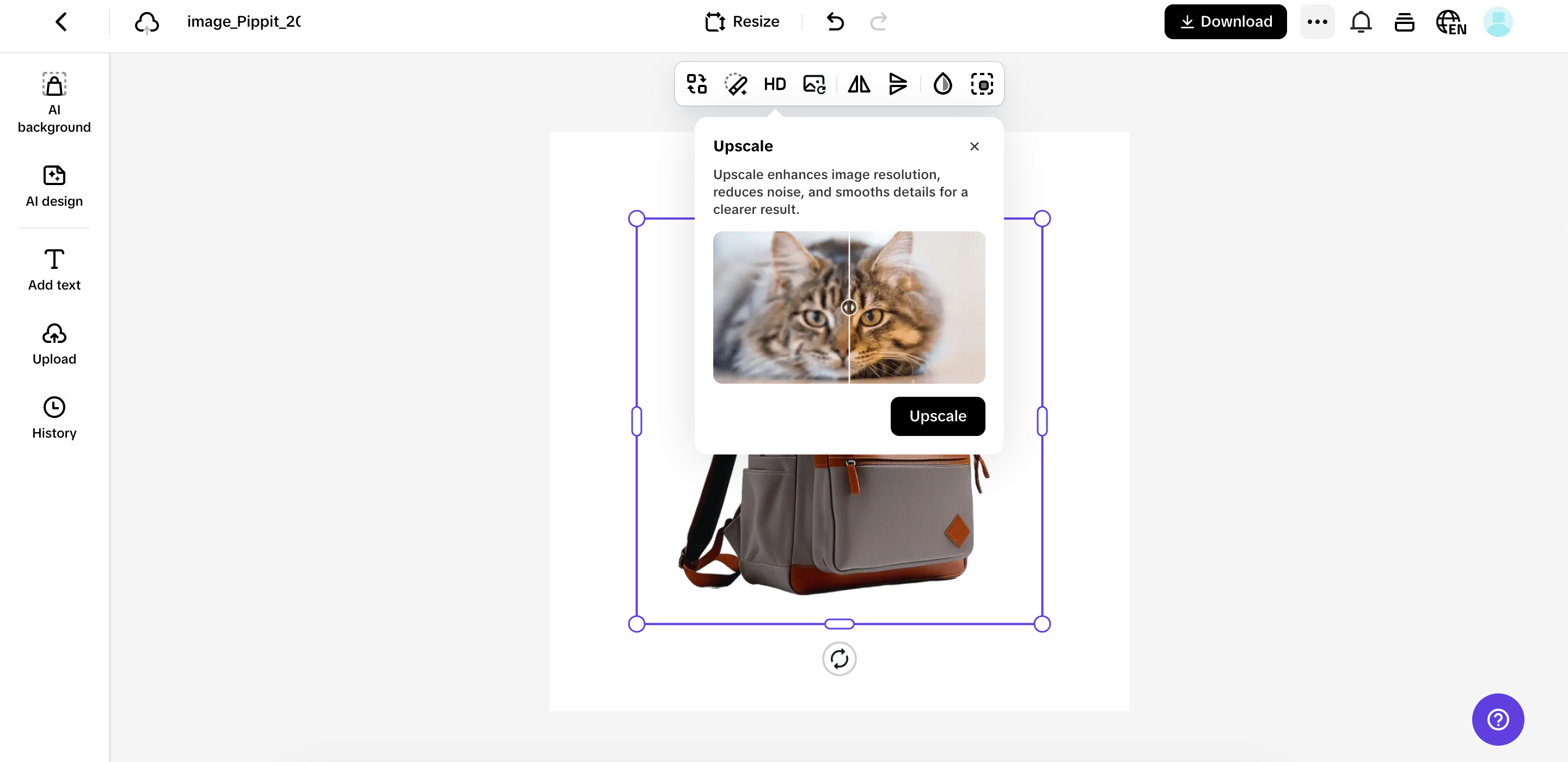Undo the last action
The height and width of the screenshot is (762, 1568).
[x=835, y=21]
